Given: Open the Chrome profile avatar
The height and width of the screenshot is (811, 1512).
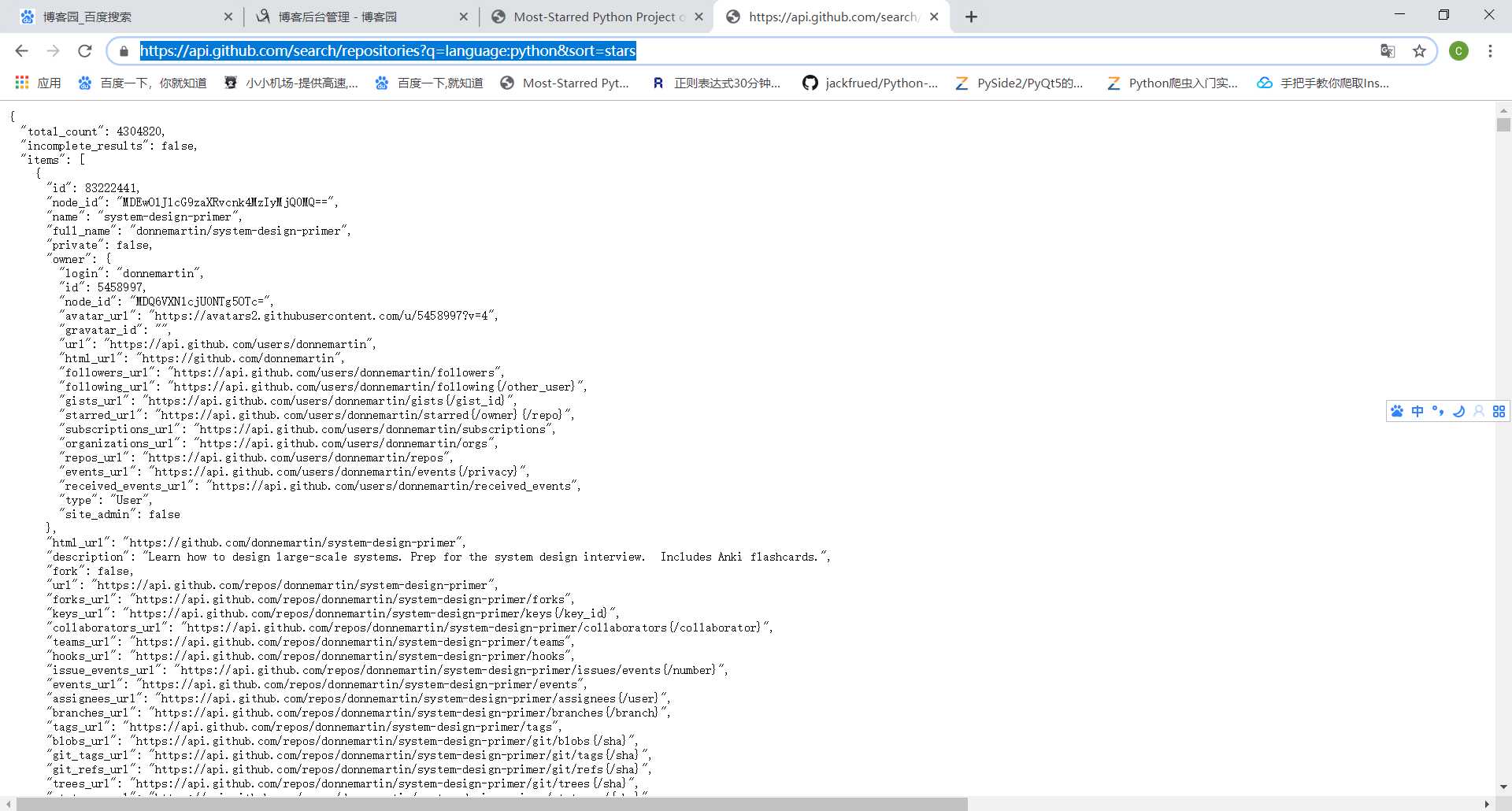Looking at the screenshot, I should tap(1458, 51).
